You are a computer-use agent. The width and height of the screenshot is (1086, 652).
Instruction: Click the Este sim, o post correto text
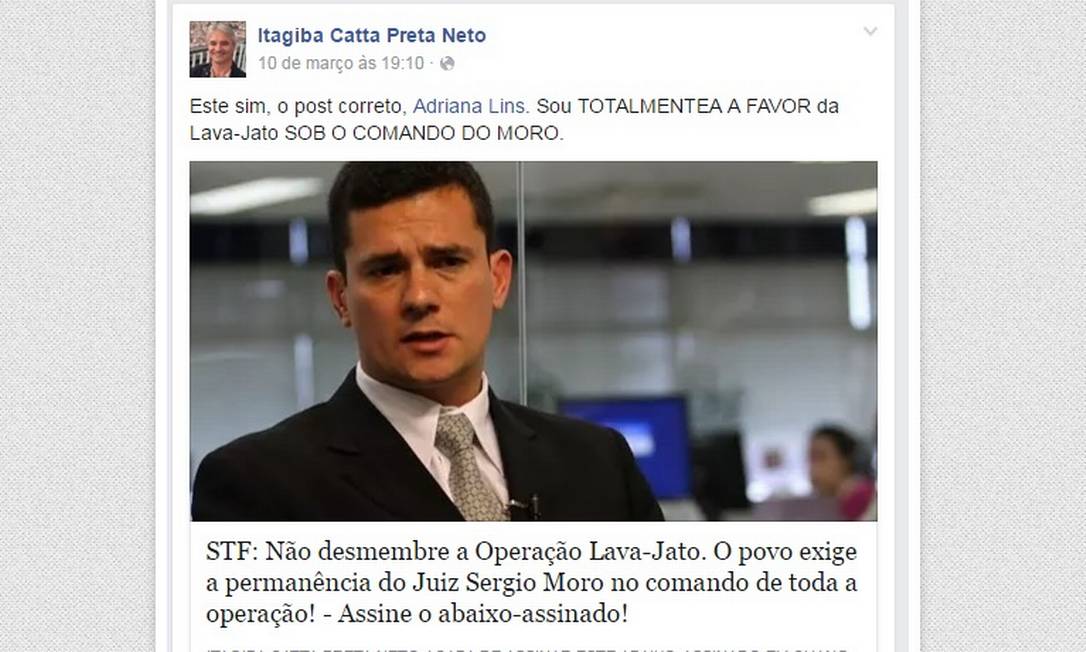[x=296, y=106]
